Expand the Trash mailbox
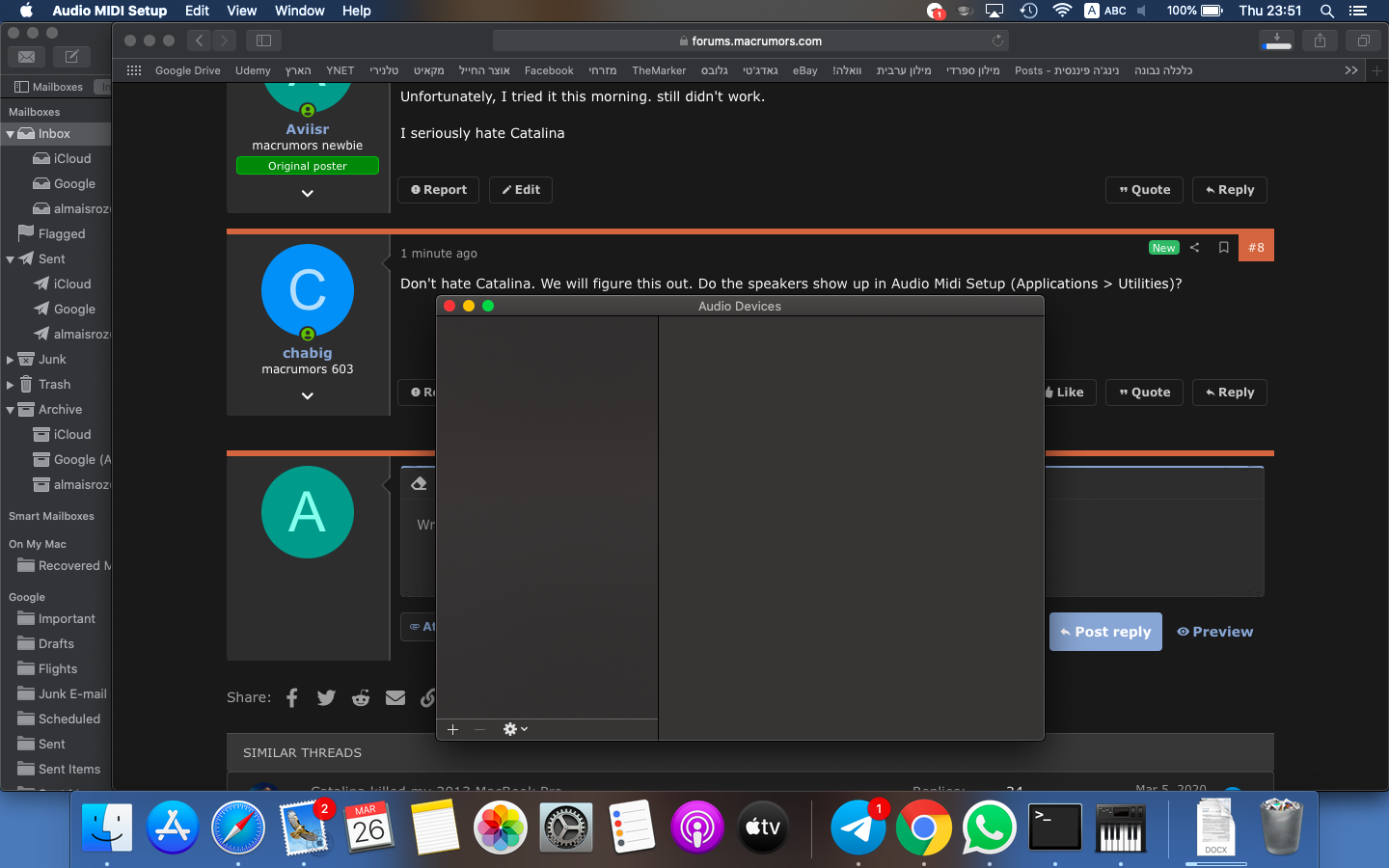1389x868 pixels. [x=10, y=385]
